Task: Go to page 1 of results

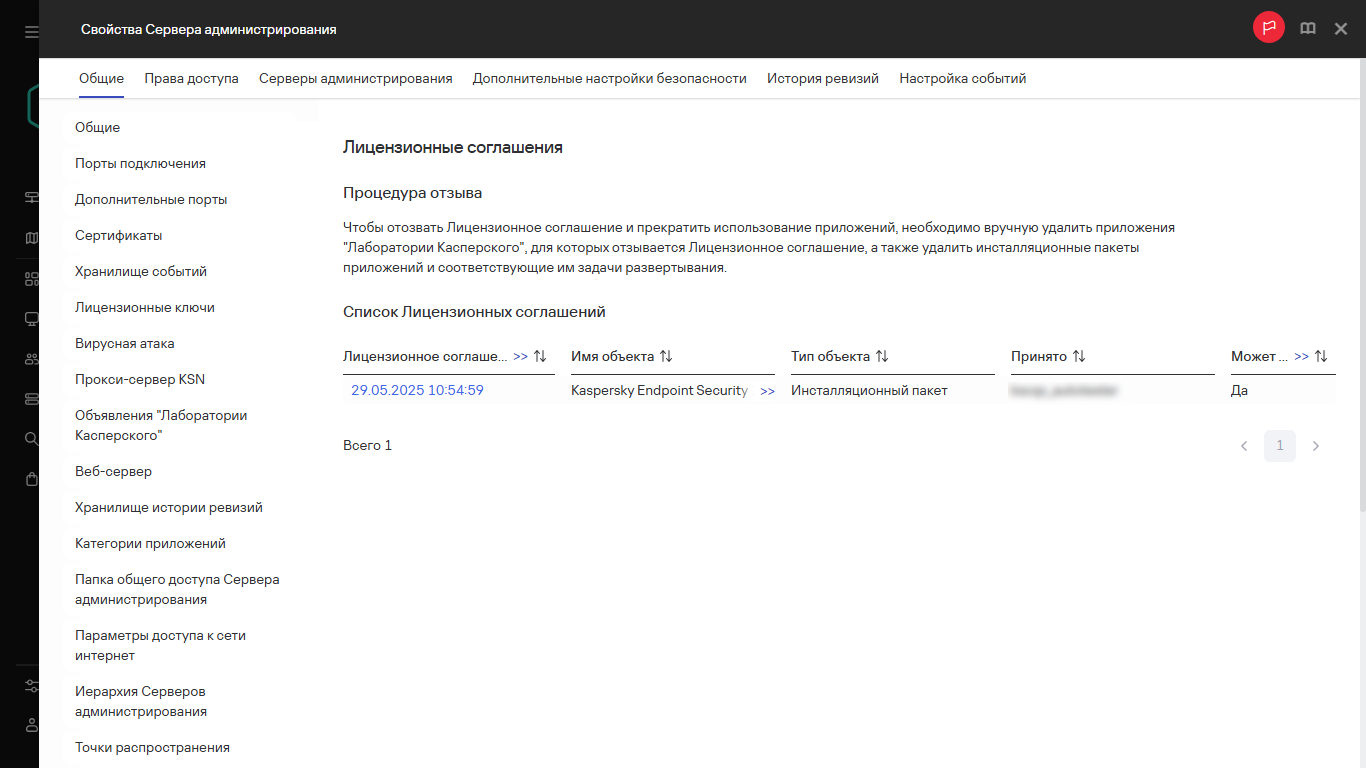Action: [x=1279, y=446]
